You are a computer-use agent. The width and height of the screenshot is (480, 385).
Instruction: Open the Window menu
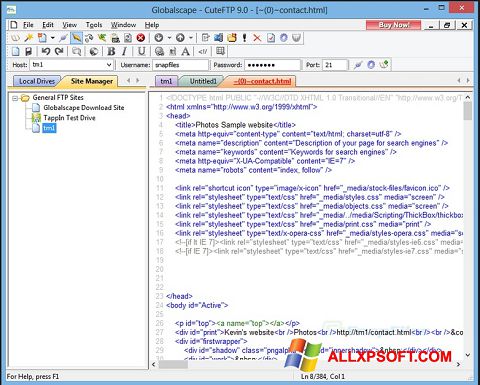click(x=123, y=25)
